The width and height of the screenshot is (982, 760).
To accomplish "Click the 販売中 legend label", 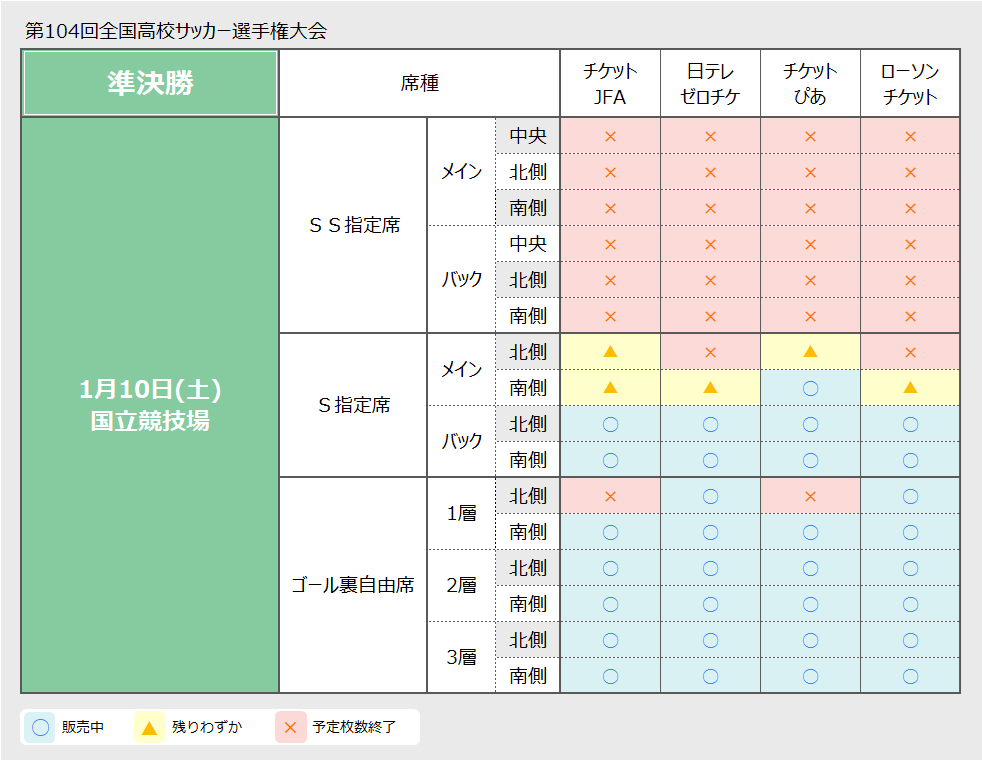I will [83, 727].
